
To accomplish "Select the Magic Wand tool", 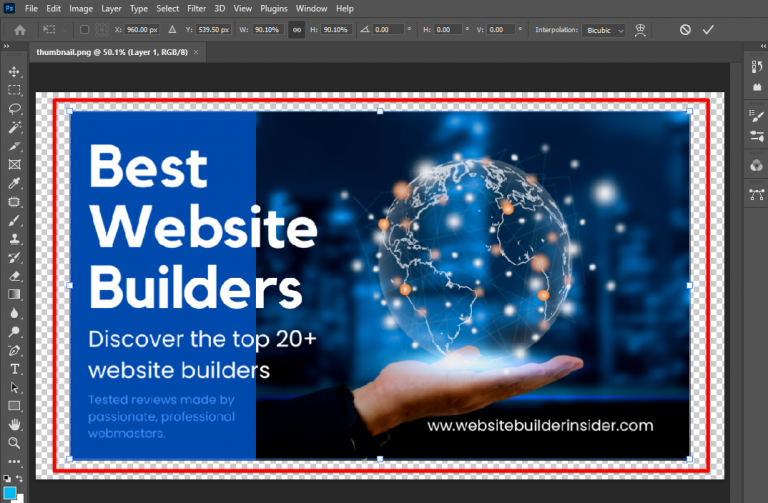I will 14,127.
